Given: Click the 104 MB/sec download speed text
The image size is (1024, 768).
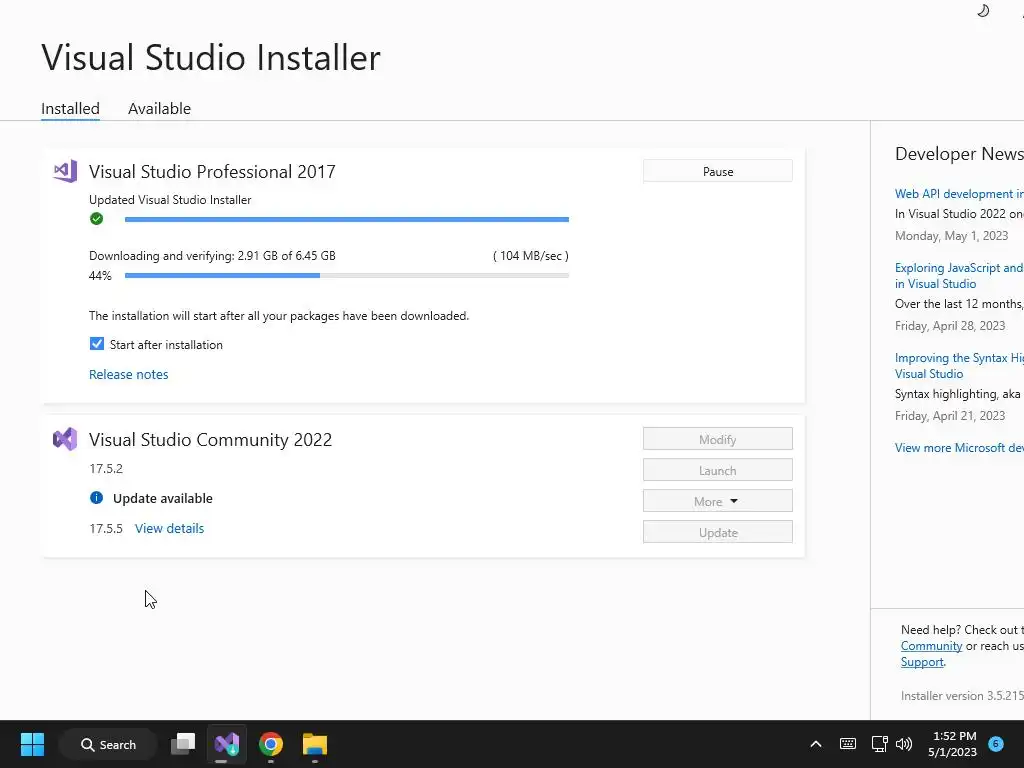Looking at the screenshot, I should 531,256.
